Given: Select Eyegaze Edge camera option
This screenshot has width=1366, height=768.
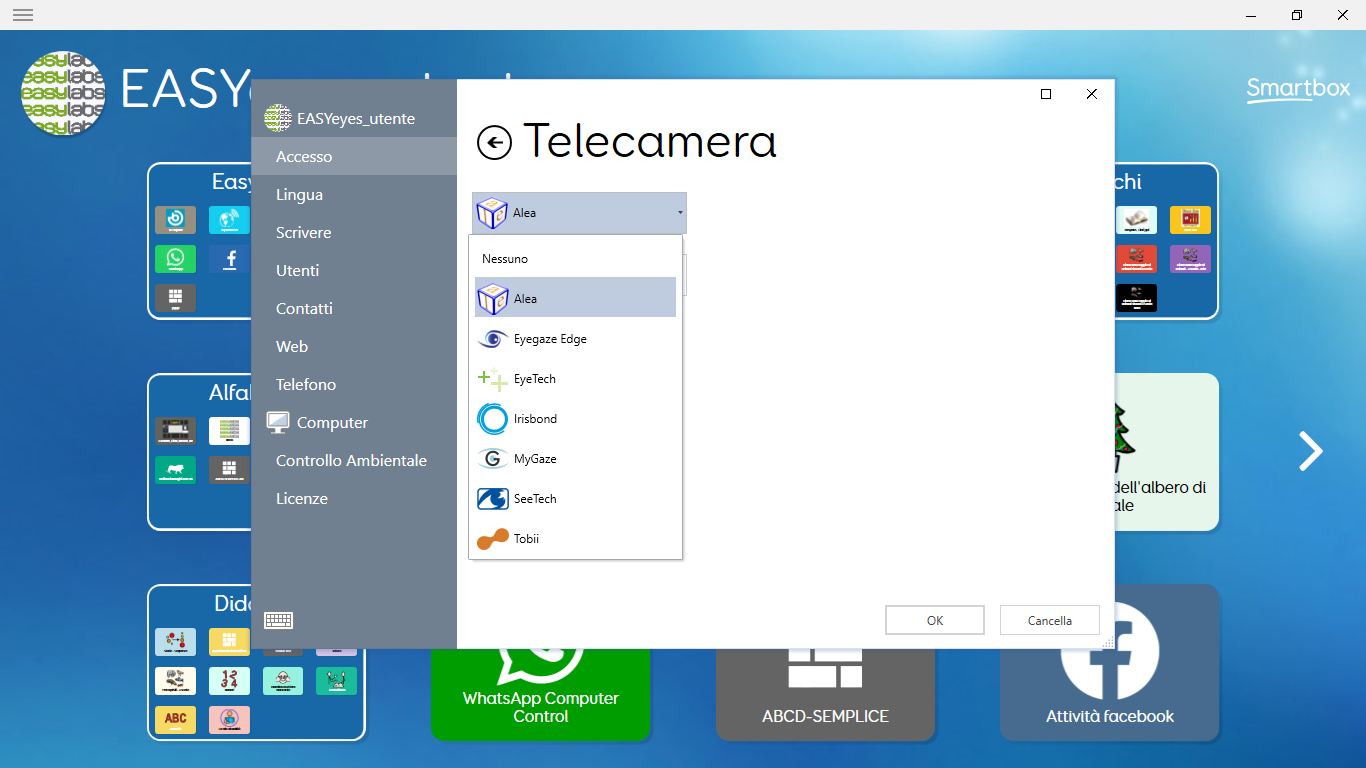Looking at the screenshot, I should click(x=575, y=339).
